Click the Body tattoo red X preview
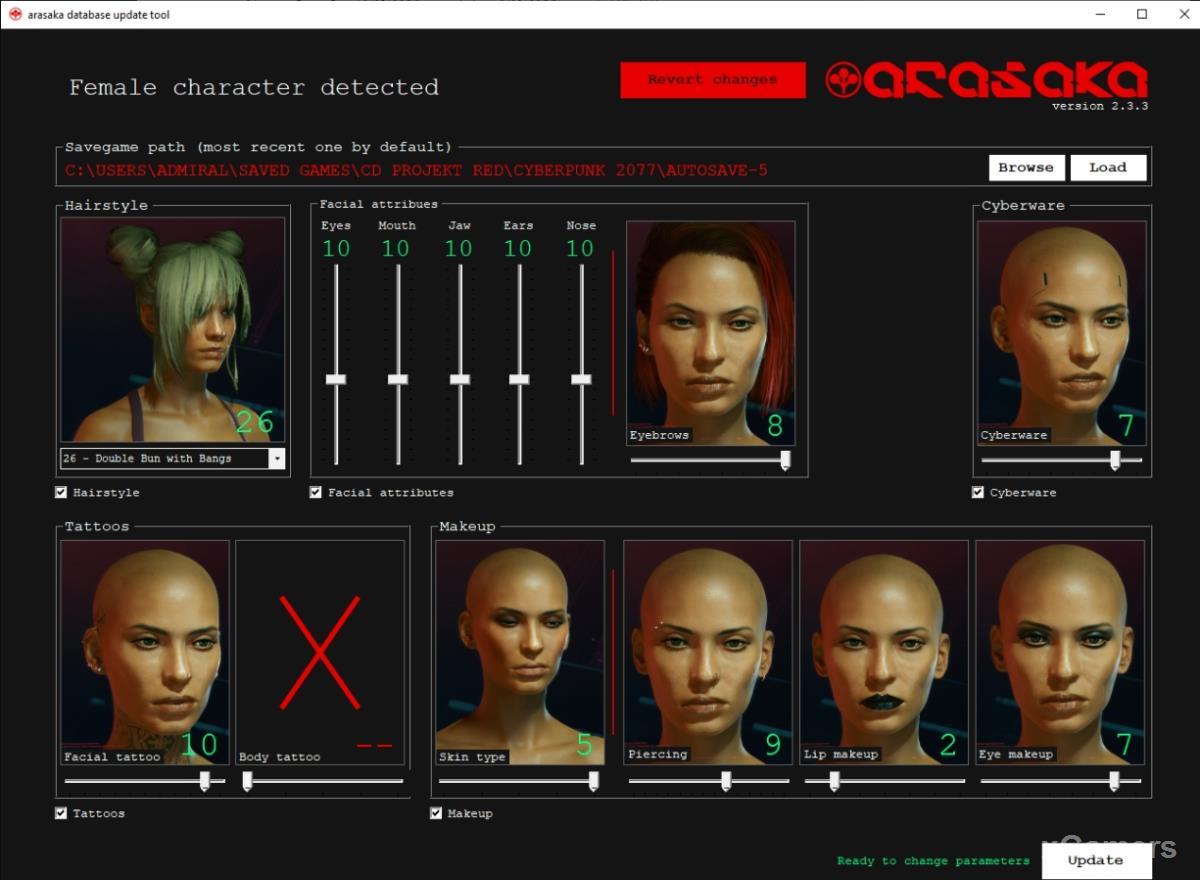Screen dimensions: 1200x880 (320, 653)
